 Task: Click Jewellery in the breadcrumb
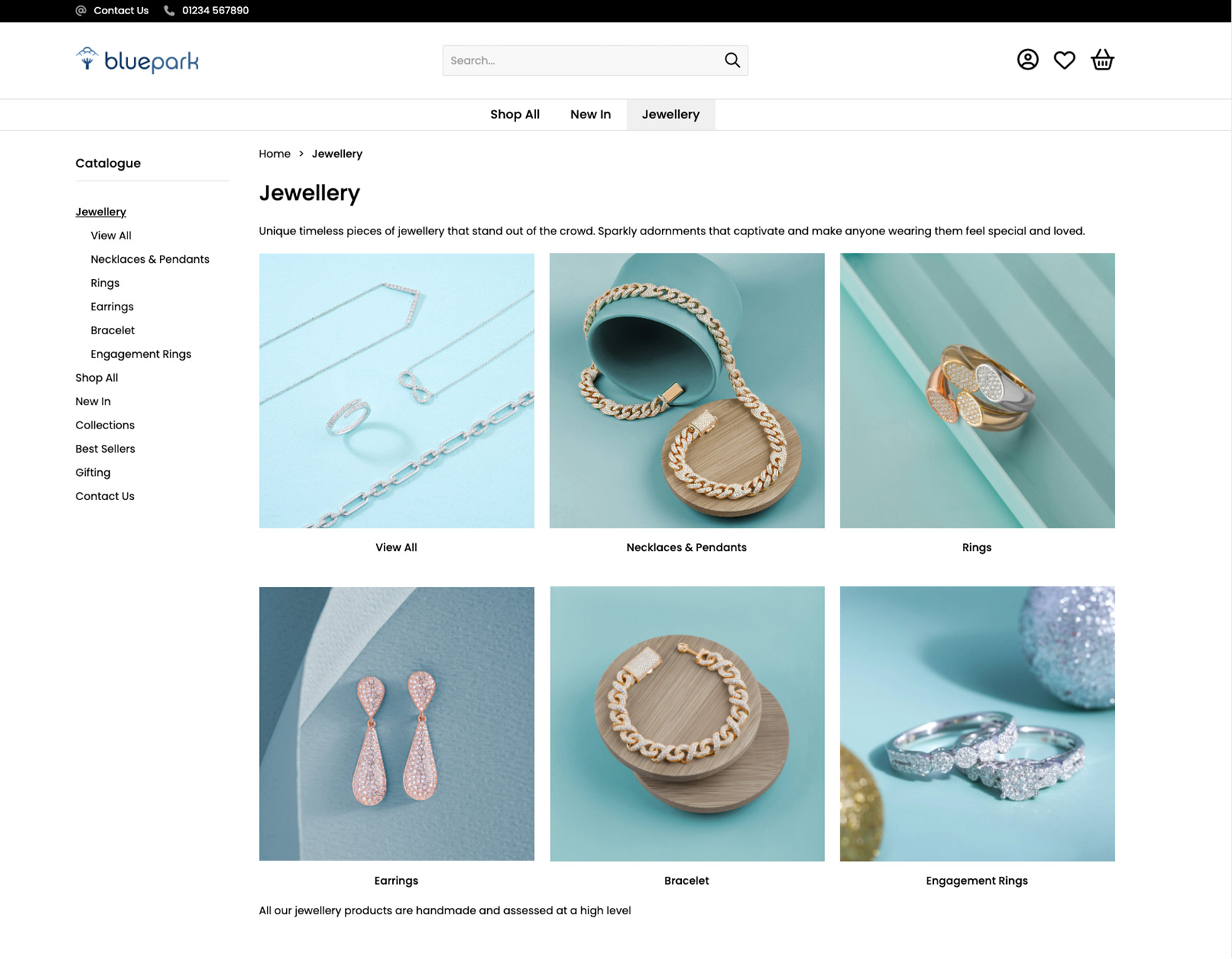[x=337, y=154]
